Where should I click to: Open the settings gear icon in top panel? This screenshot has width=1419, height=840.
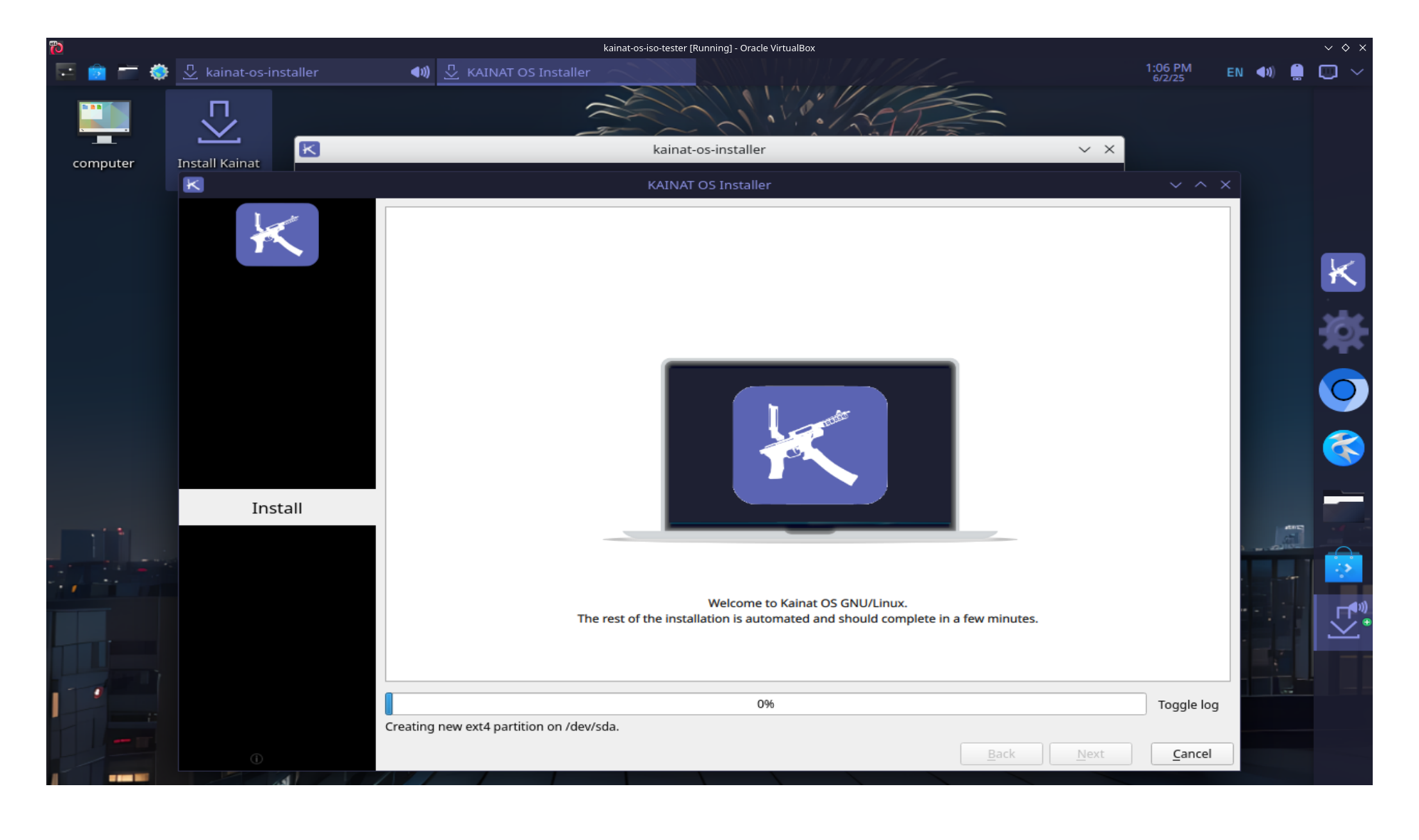tap(159, 72)
